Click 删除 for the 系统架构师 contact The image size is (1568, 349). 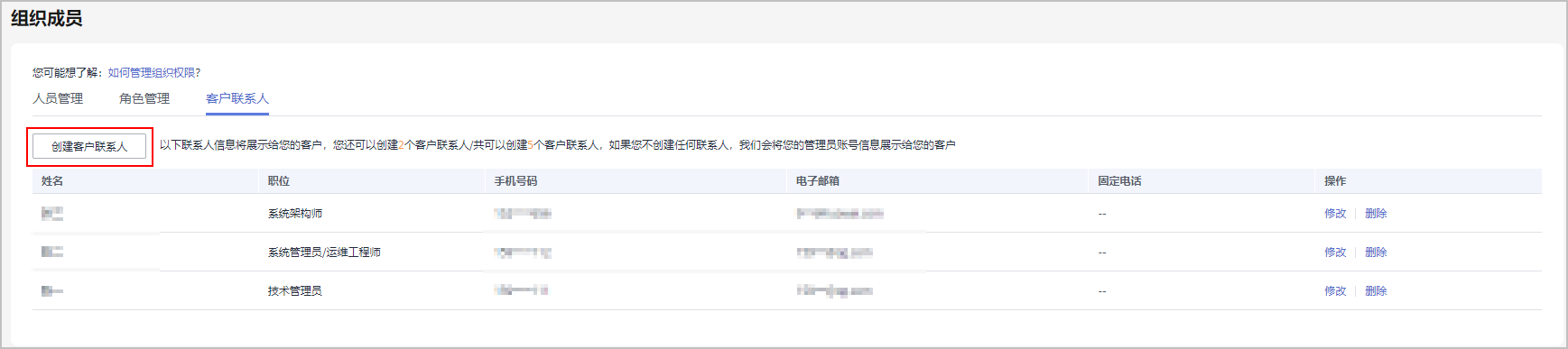(1376, 214)
